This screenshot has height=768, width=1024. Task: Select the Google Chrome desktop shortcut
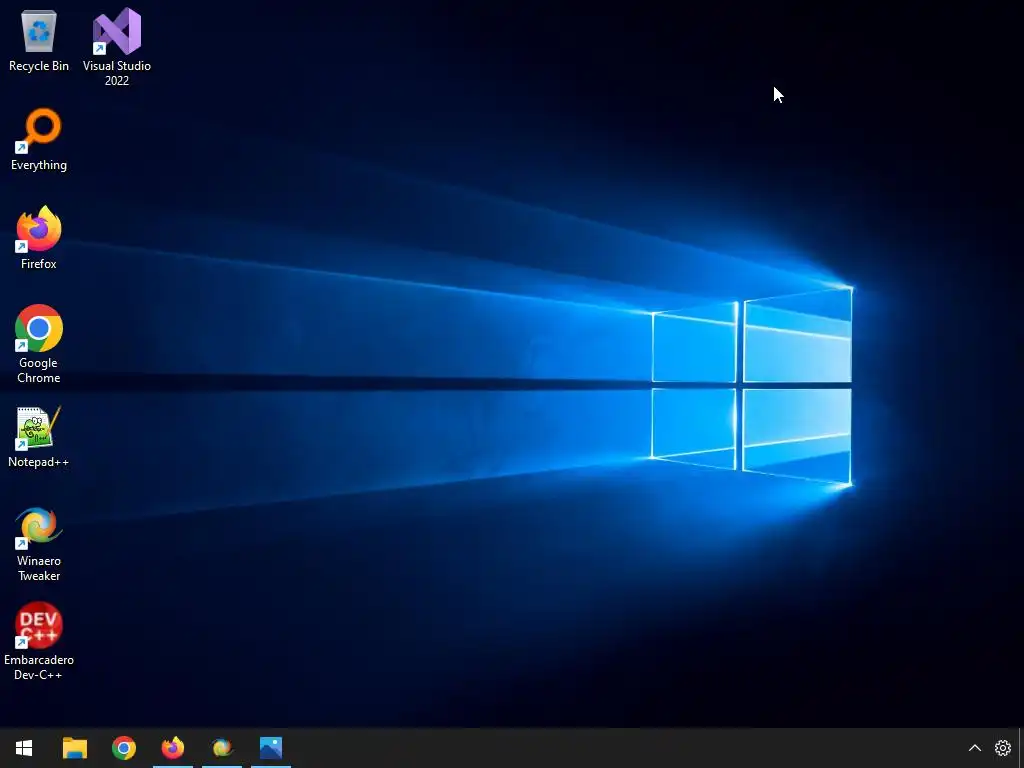tap(39, 344)
